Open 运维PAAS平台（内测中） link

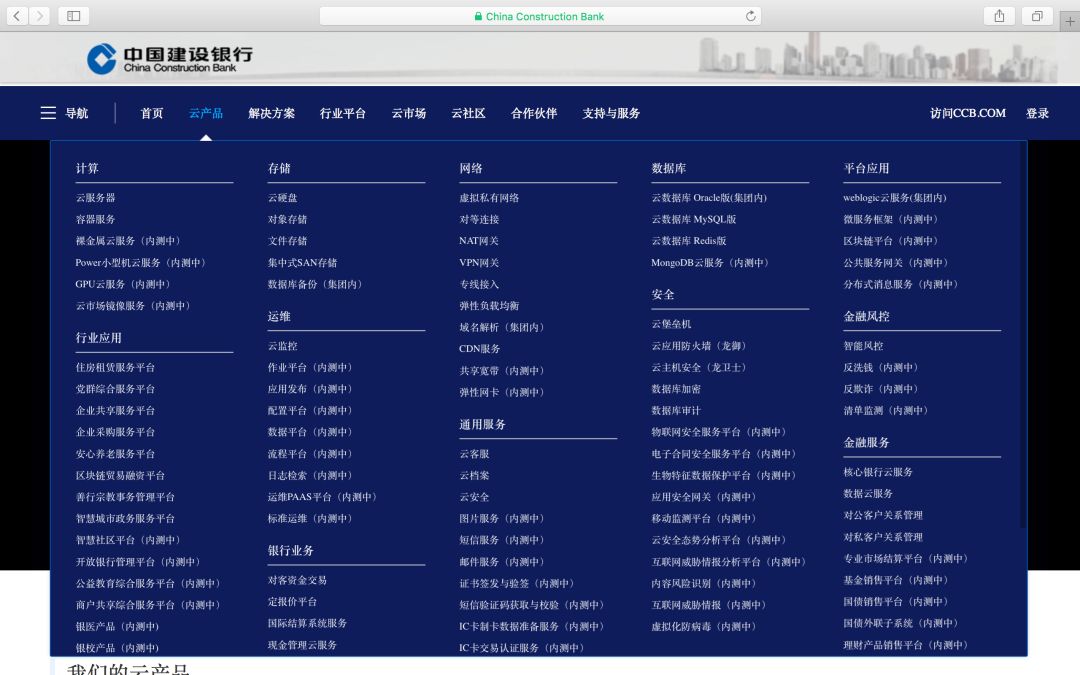click(x=322, y=497)
